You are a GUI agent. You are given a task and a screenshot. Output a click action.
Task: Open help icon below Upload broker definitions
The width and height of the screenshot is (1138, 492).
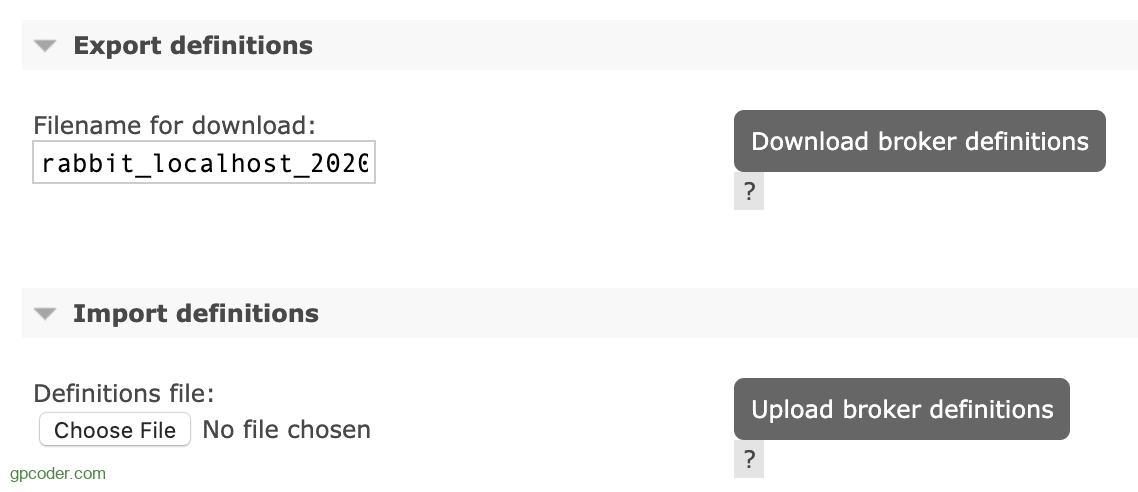(x=748, y=459)
